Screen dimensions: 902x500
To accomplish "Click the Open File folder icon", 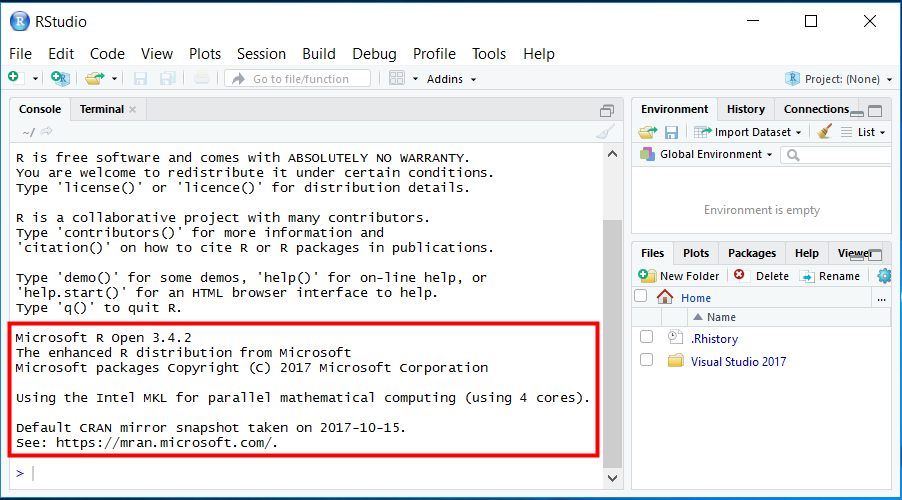I will [95, 78].
